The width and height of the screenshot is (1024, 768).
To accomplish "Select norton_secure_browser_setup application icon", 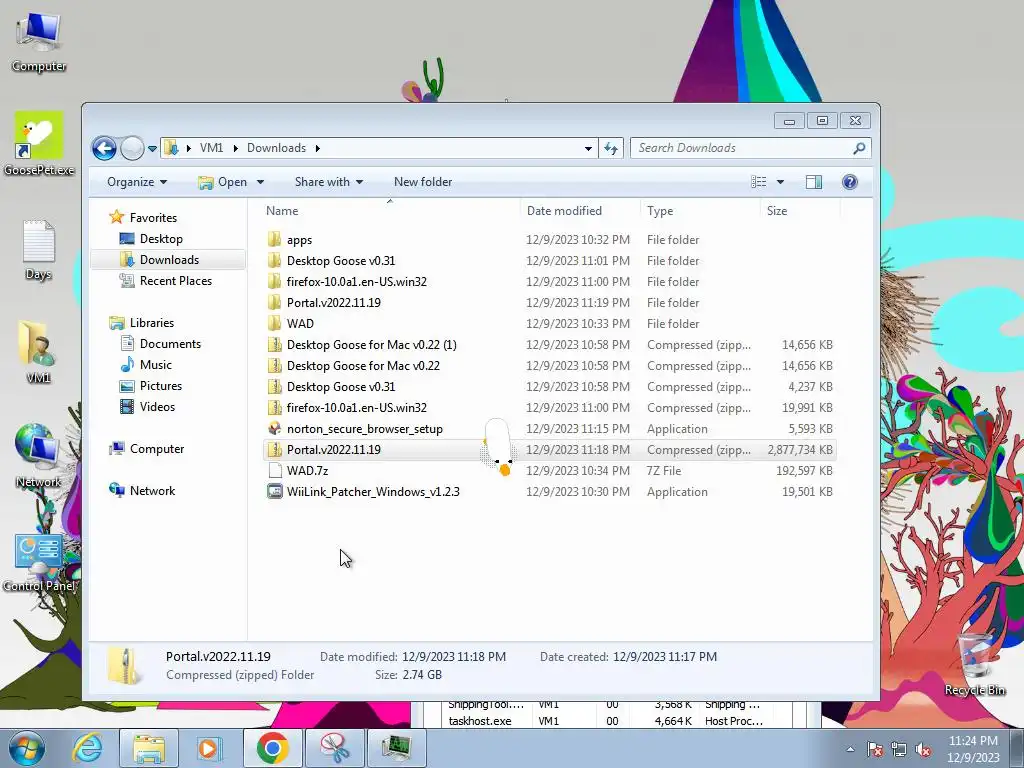I will point(274,428).
